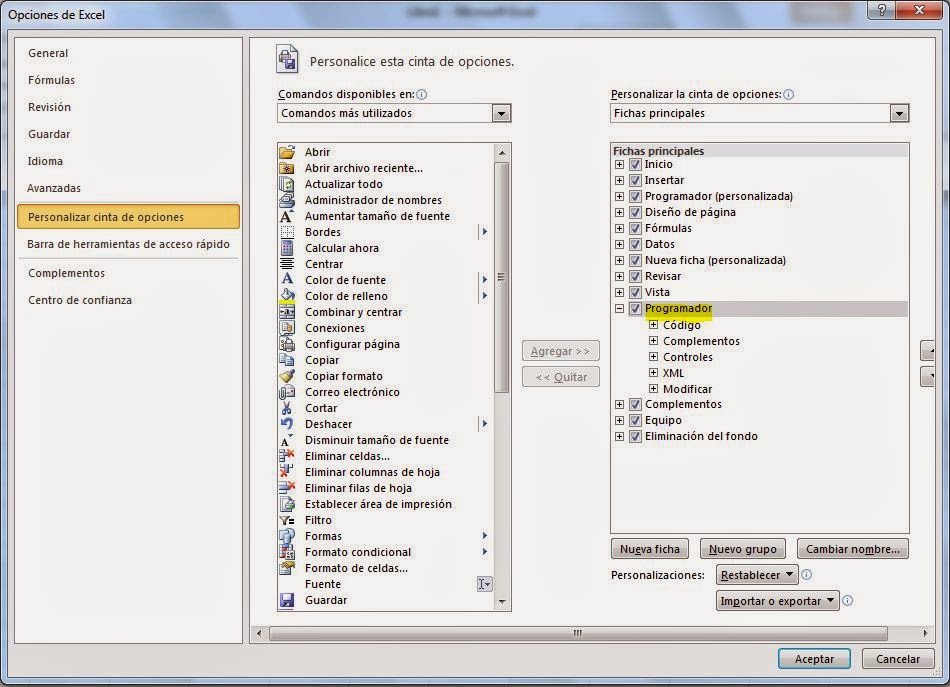Viewport: 950px width, 687px height.
Task: Open the Fichas principales dropdown
Action: coord(899,113)
